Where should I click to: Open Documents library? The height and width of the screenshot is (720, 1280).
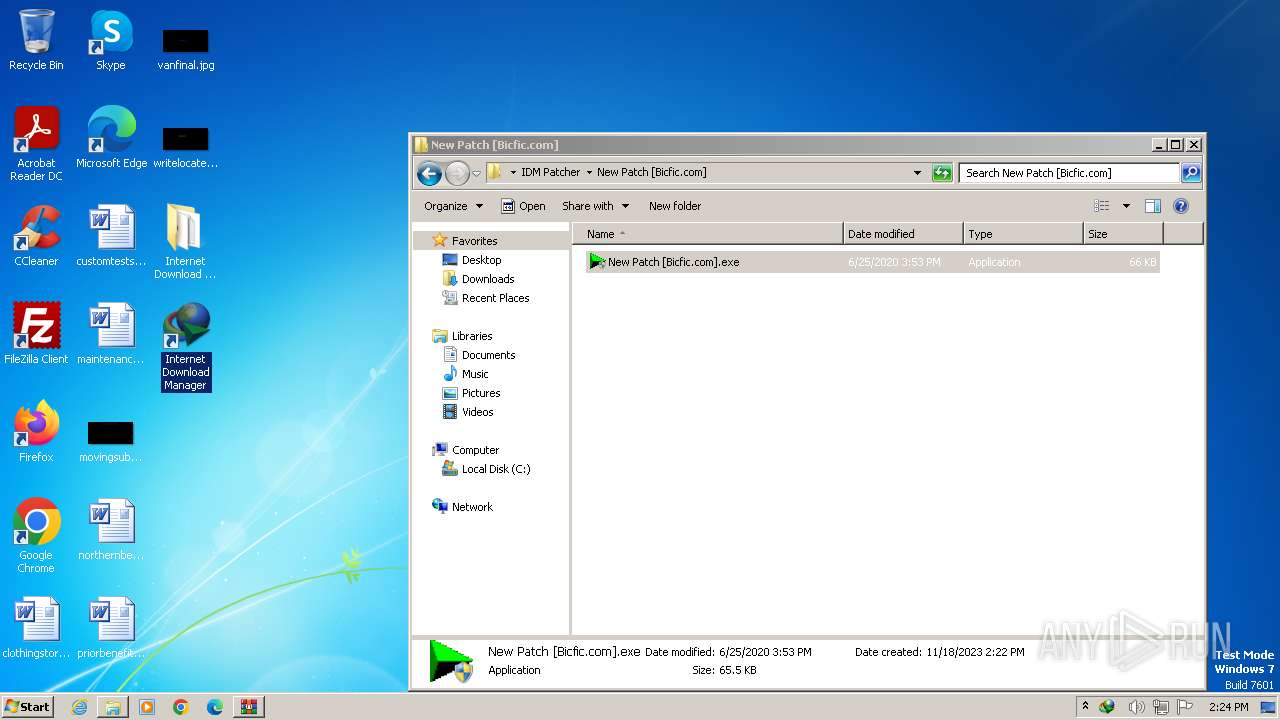[488, 355]
